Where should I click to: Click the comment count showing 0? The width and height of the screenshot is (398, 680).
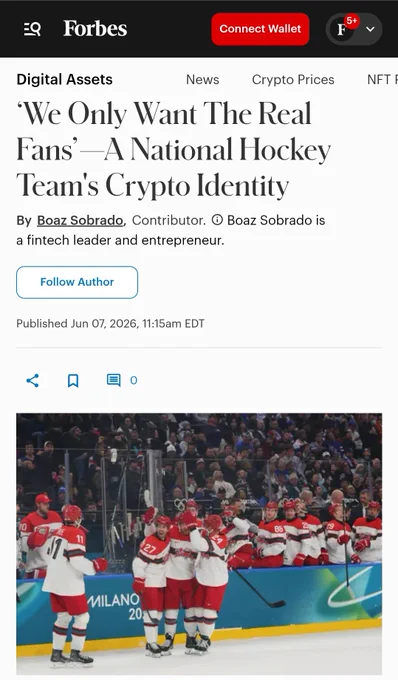[134, 380]
